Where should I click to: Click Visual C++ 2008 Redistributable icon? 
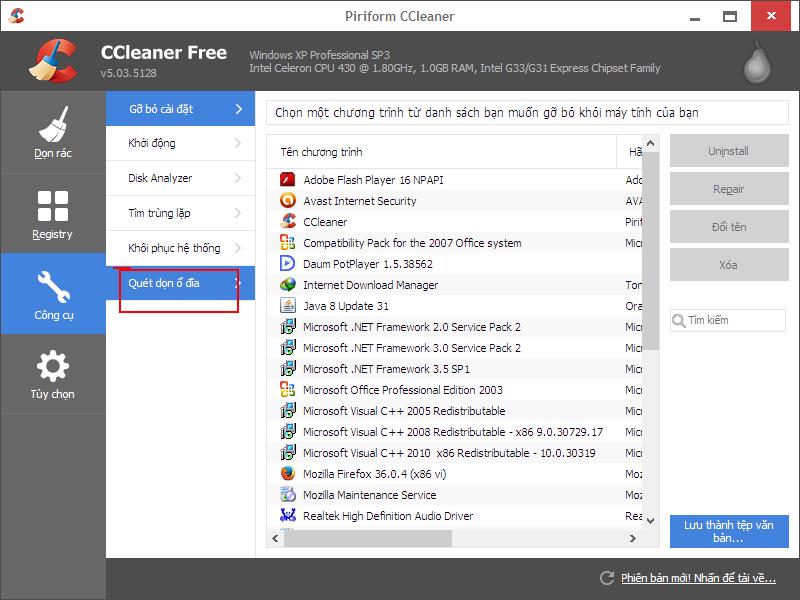(288, 432)
